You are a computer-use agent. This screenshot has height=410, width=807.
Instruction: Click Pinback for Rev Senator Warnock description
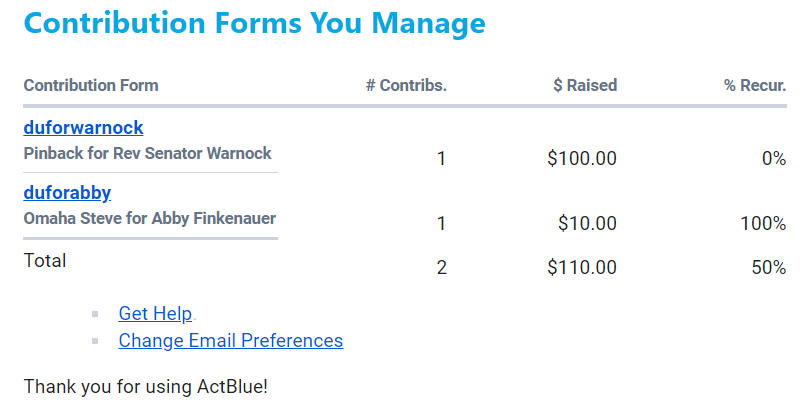tap(147, 154)
